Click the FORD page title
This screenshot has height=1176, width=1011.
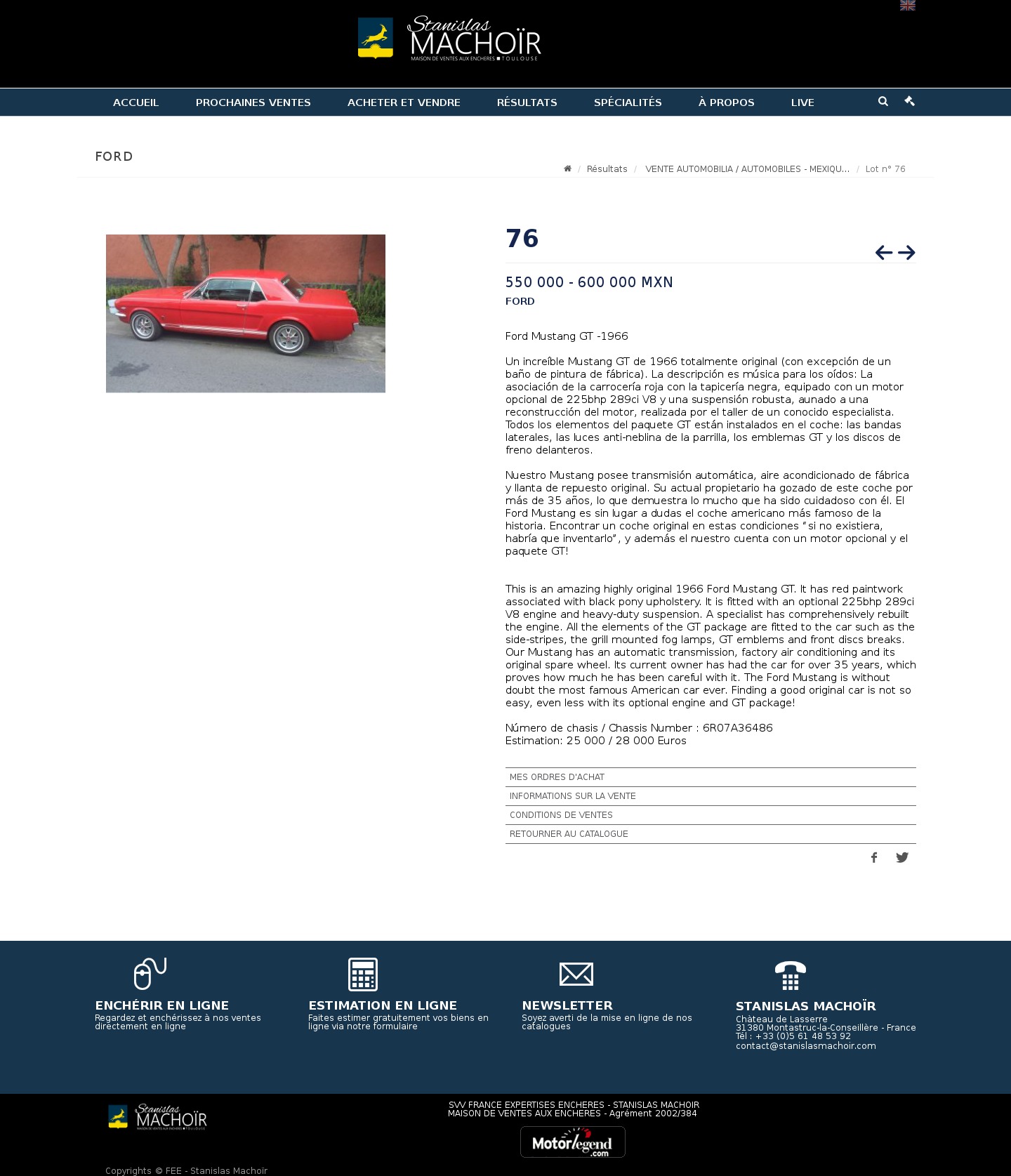pos(114,157)
